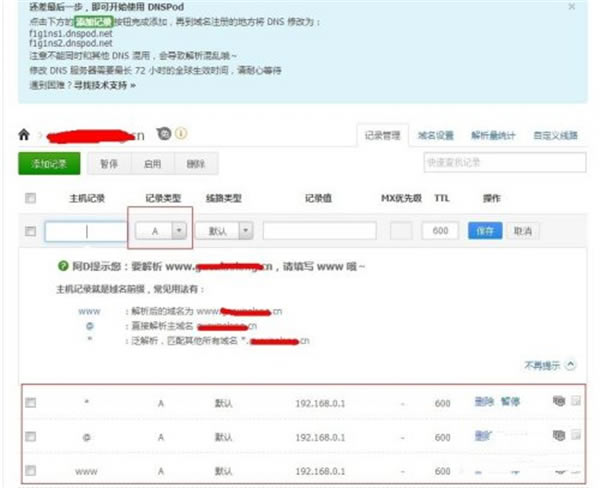Click the edit icon at end of * row

coord(576,401)
